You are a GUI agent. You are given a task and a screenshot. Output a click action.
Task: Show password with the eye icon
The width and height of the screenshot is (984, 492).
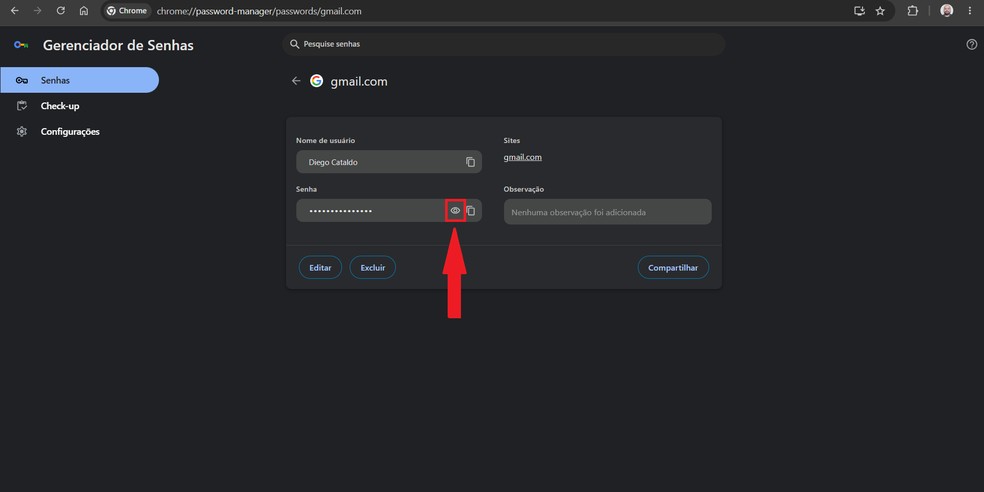coord(456,210)
